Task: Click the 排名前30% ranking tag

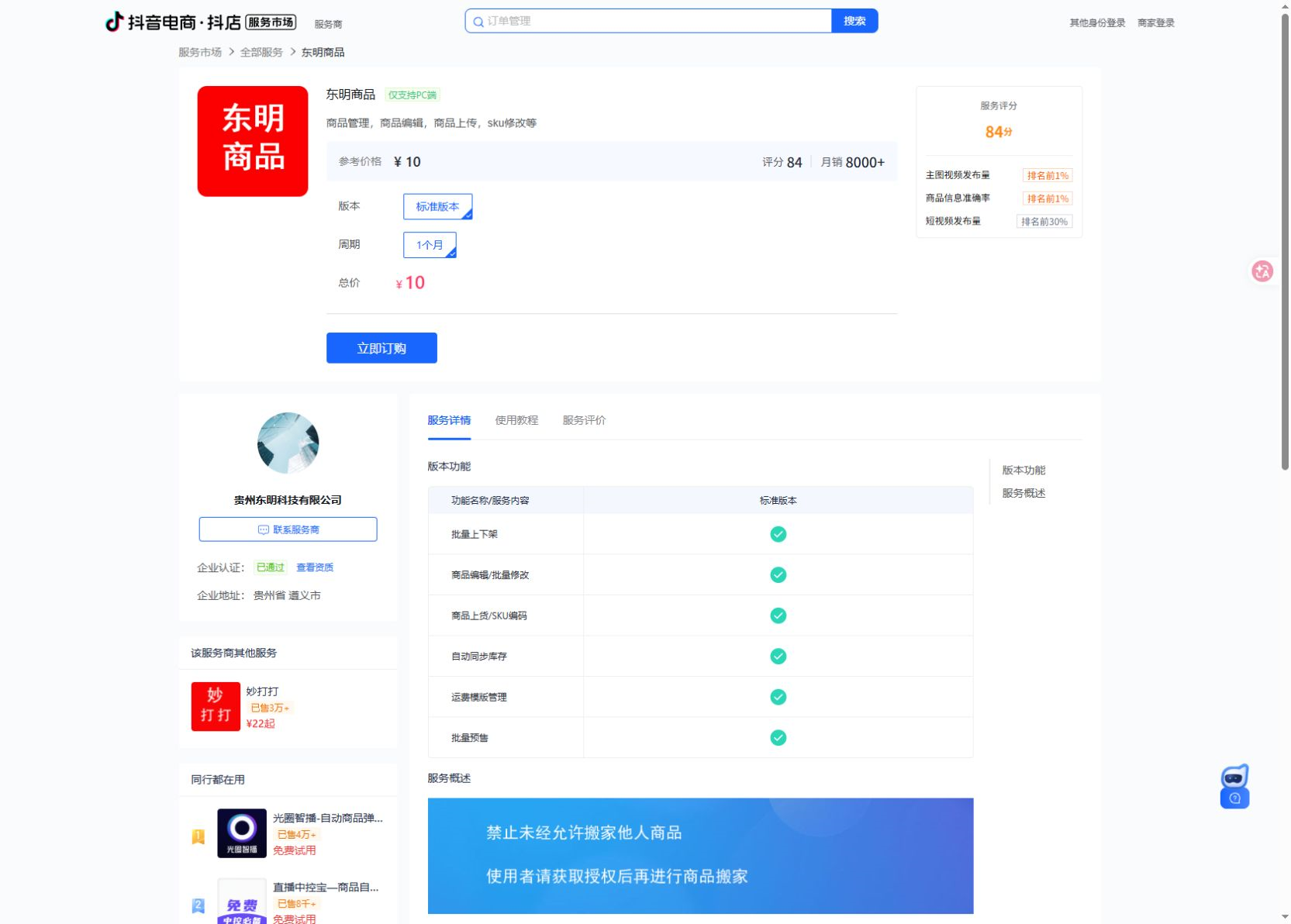Action: point(1044,222)
